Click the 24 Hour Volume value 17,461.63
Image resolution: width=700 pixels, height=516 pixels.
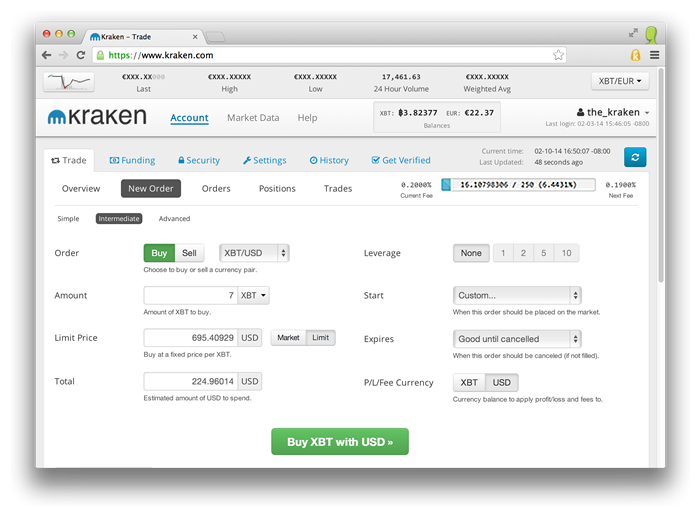[x=401, y=77]
